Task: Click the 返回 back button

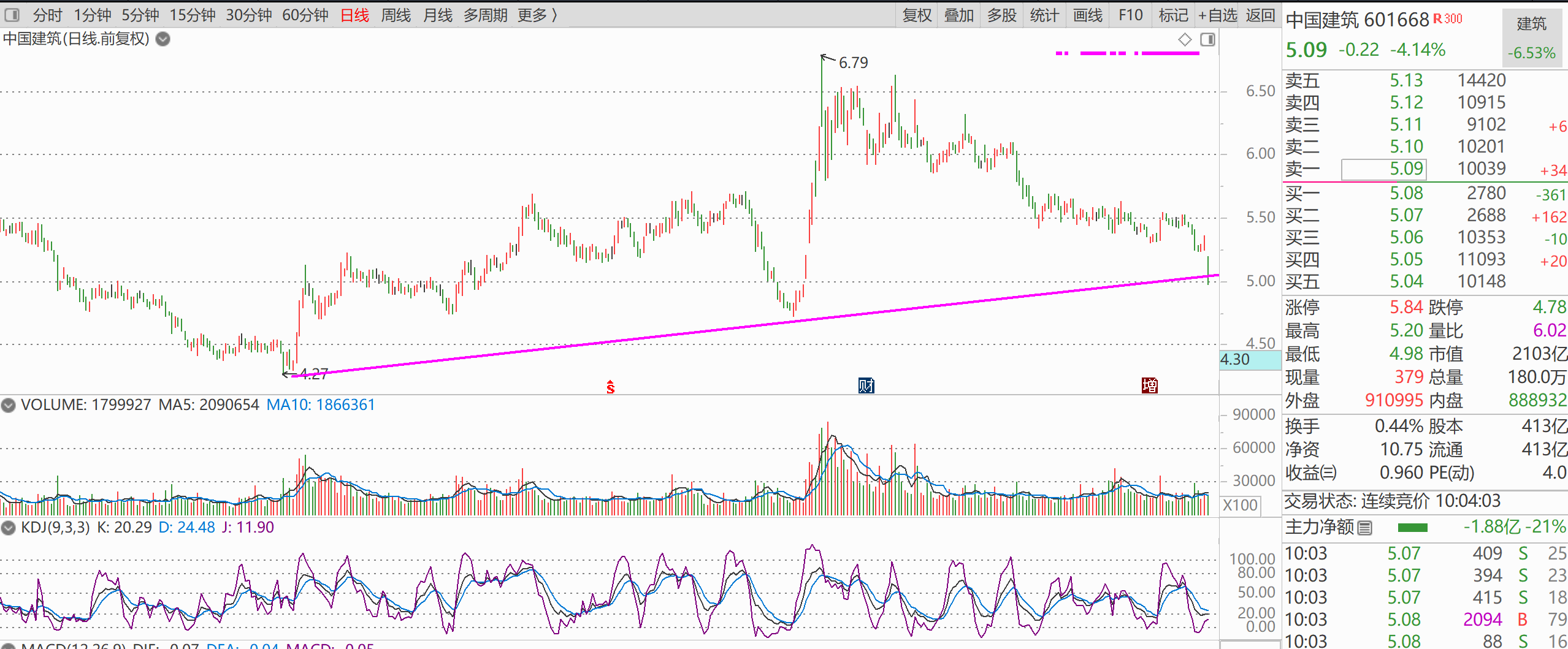Action: [1261, 15]
